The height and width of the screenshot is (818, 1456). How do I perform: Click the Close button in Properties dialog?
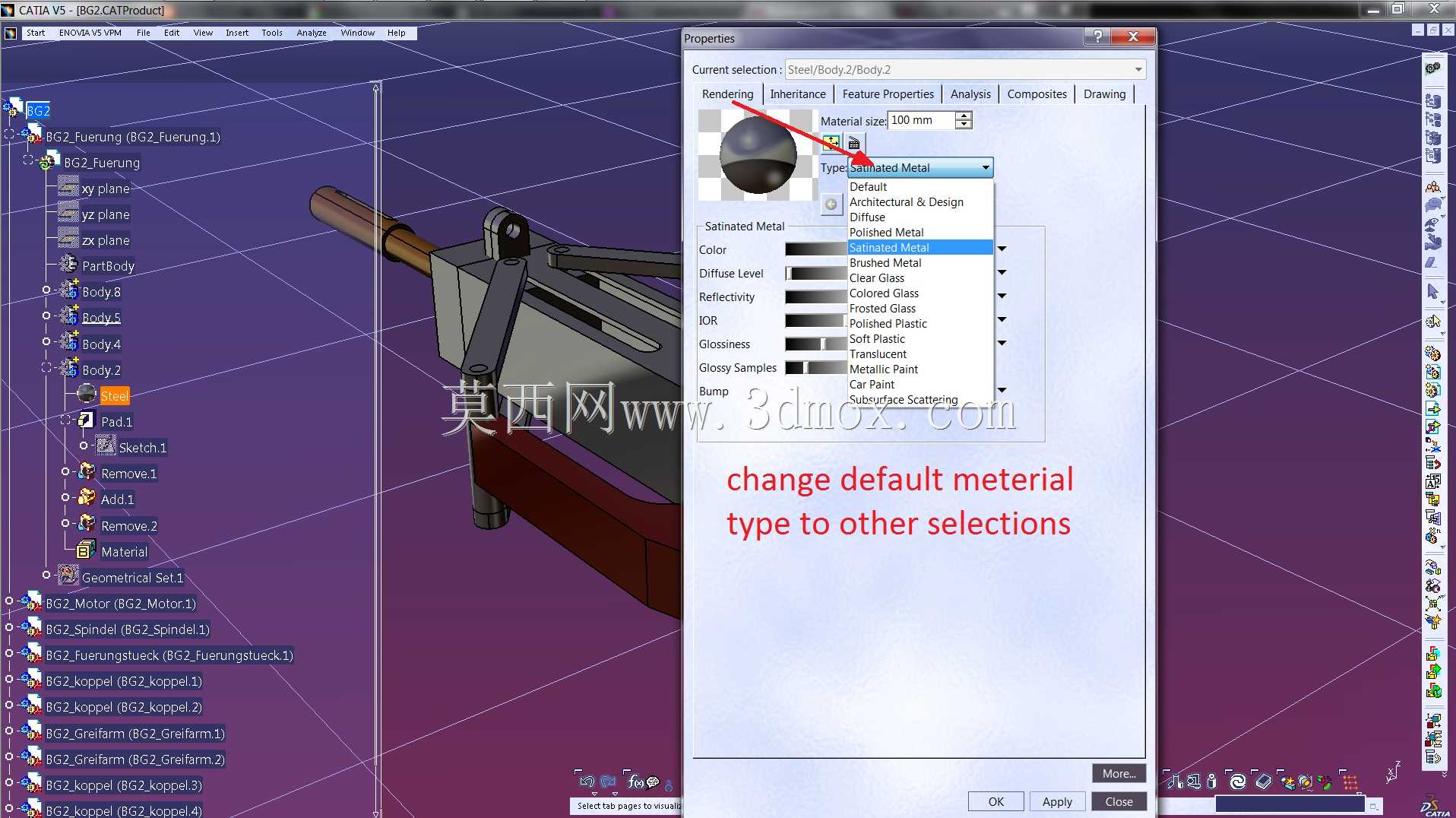1119,801
